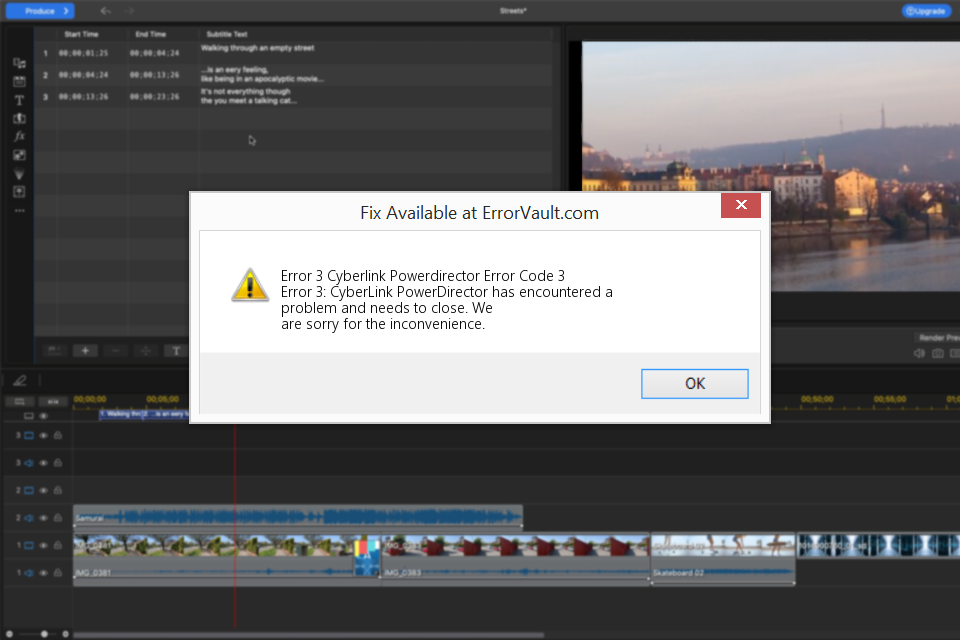Toggle audio track 1 eye icon
Screen dimensions: 960x640
coord(43,573)
